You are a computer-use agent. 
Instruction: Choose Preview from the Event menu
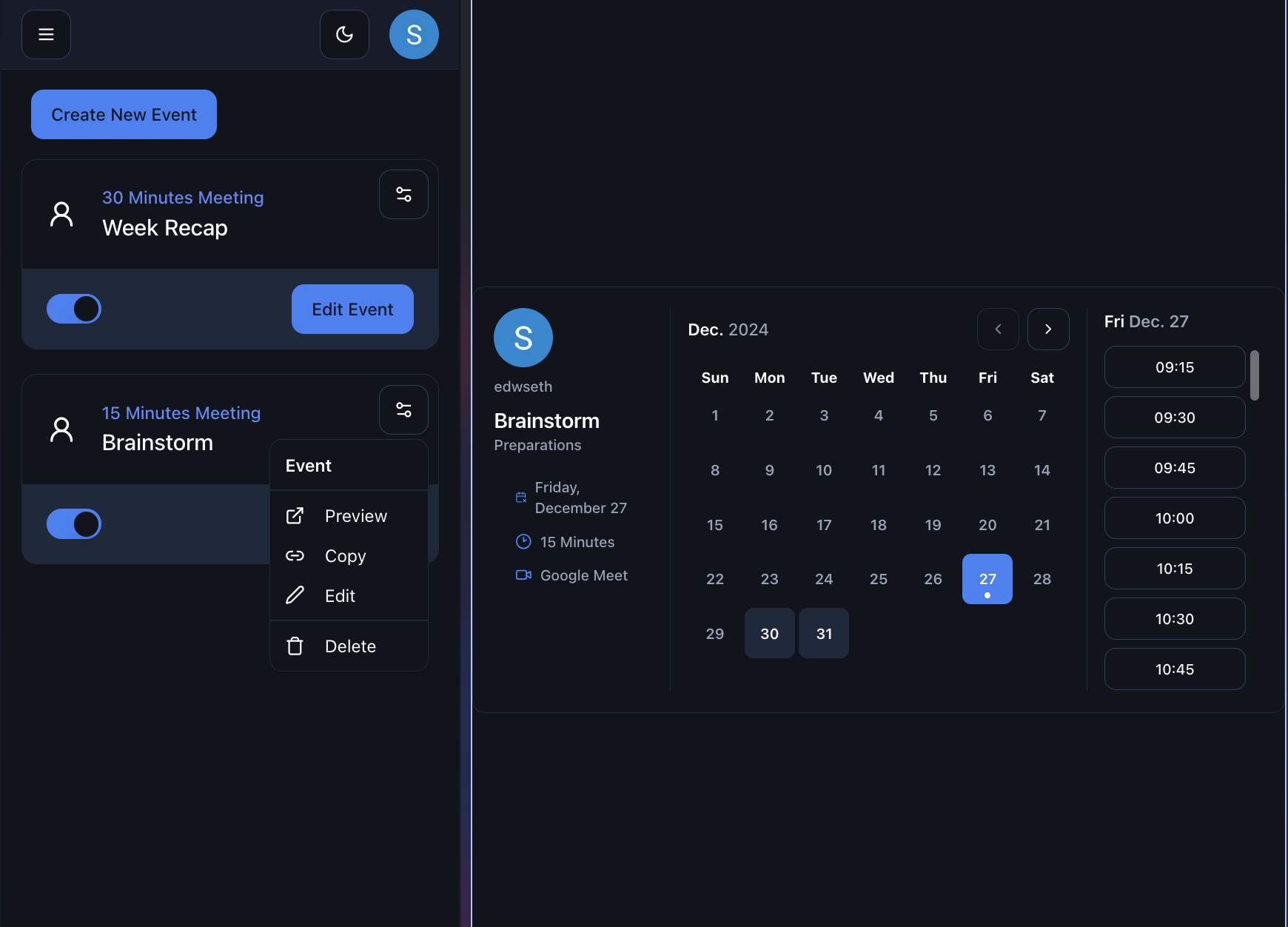coord(355,516)
